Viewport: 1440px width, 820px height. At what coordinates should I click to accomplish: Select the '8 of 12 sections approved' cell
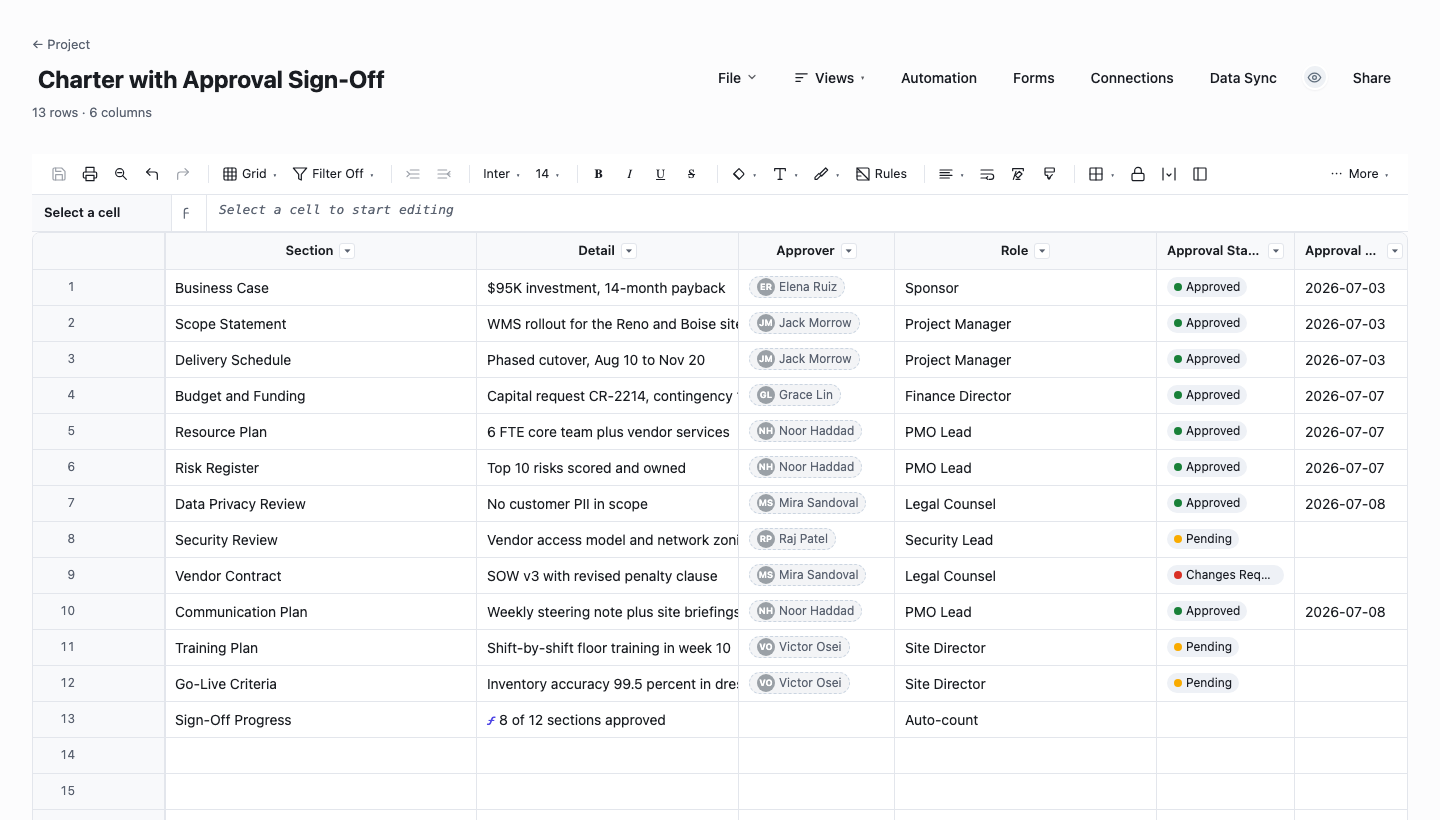[608, 720]
